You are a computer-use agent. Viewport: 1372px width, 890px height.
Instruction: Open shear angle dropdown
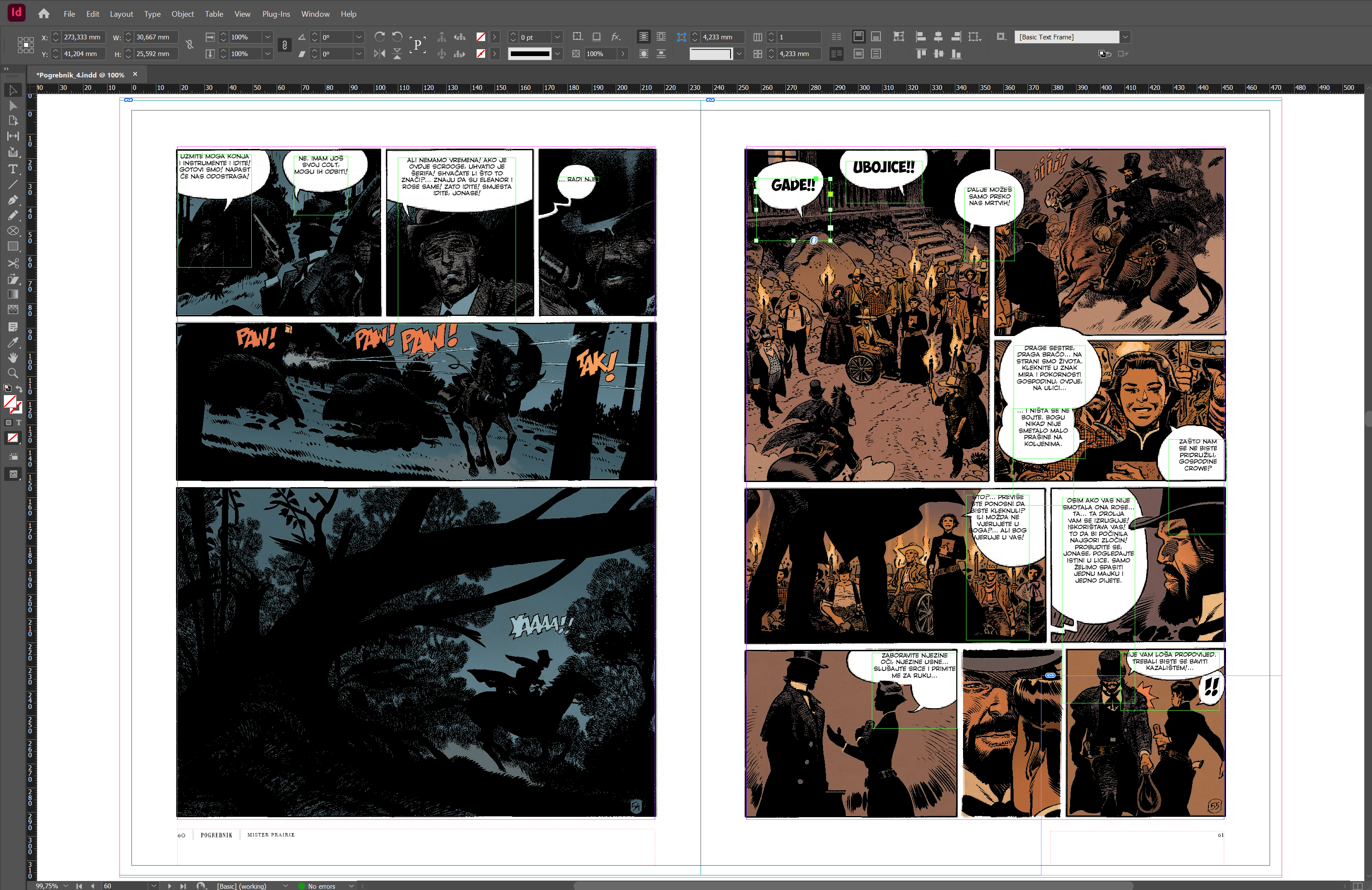click(x=358, y=54)
